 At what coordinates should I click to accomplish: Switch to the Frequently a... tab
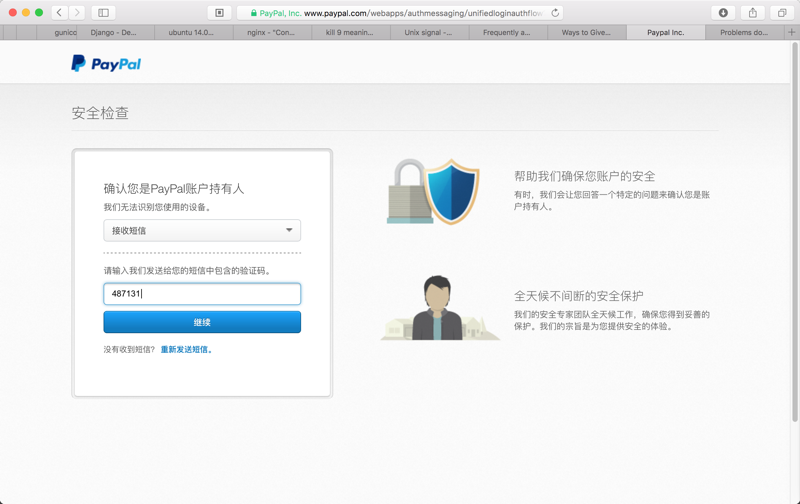click(x=508, y=32)
